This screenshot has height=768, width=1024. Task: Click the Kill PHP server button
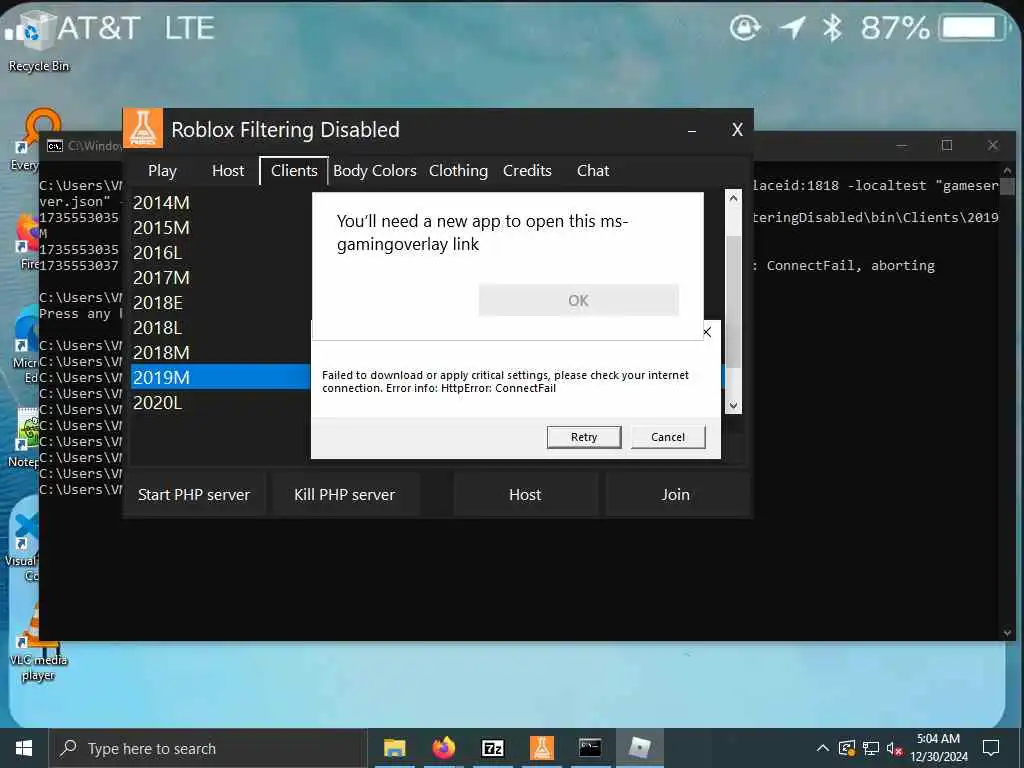[x=345, y=494]
